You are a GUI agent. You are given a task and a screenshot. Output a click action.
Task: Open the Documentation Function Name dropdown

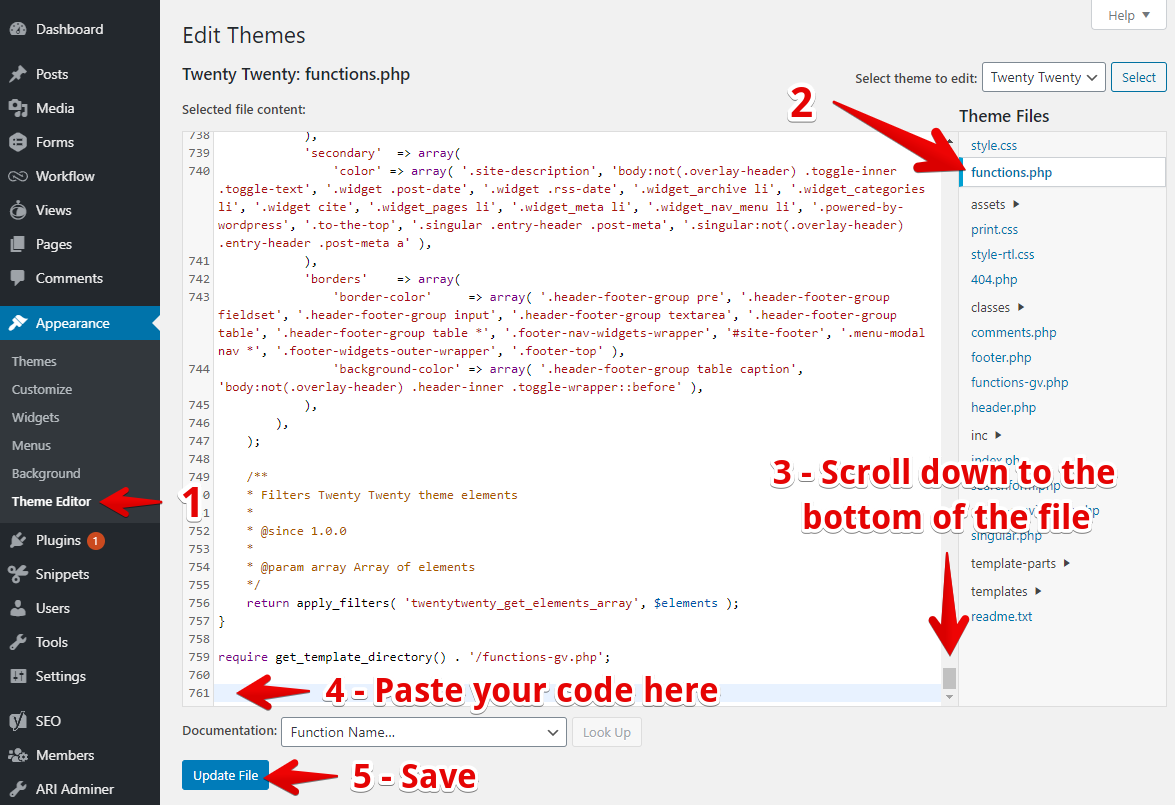point(423,732)
